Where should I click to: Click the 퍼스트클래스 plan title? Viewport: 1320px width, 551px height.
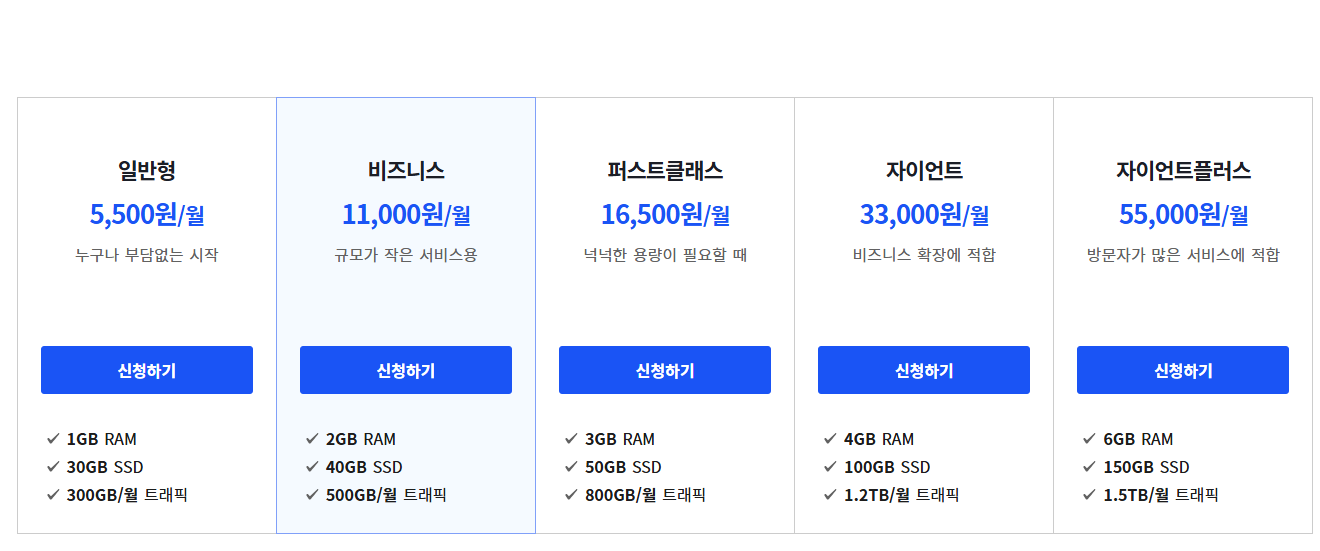665,171
